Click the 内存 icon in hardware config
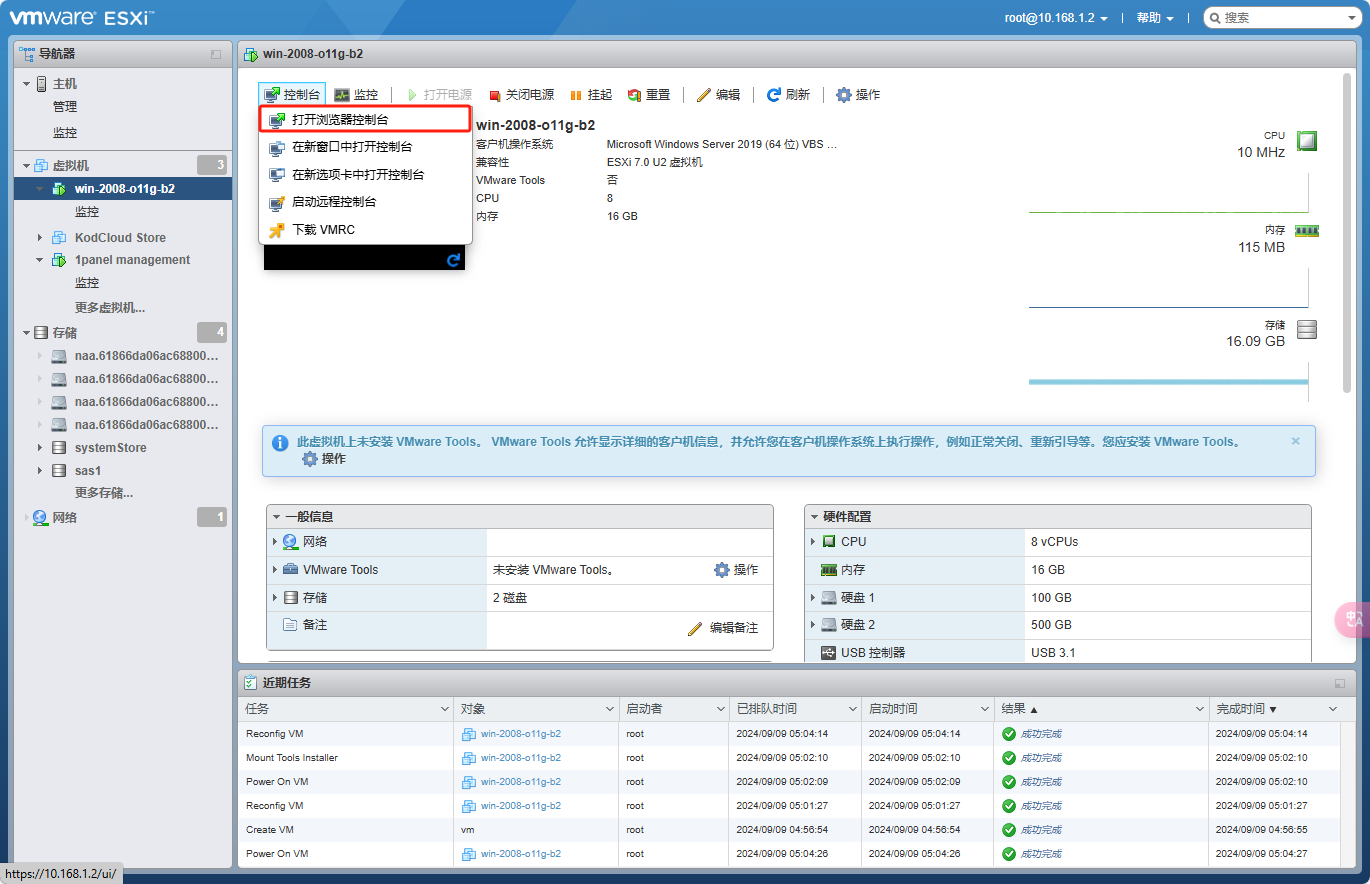 828,570
